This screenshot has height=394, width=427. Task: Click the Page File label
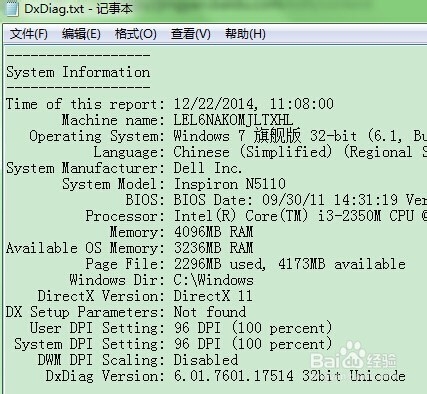coord(125,264)
